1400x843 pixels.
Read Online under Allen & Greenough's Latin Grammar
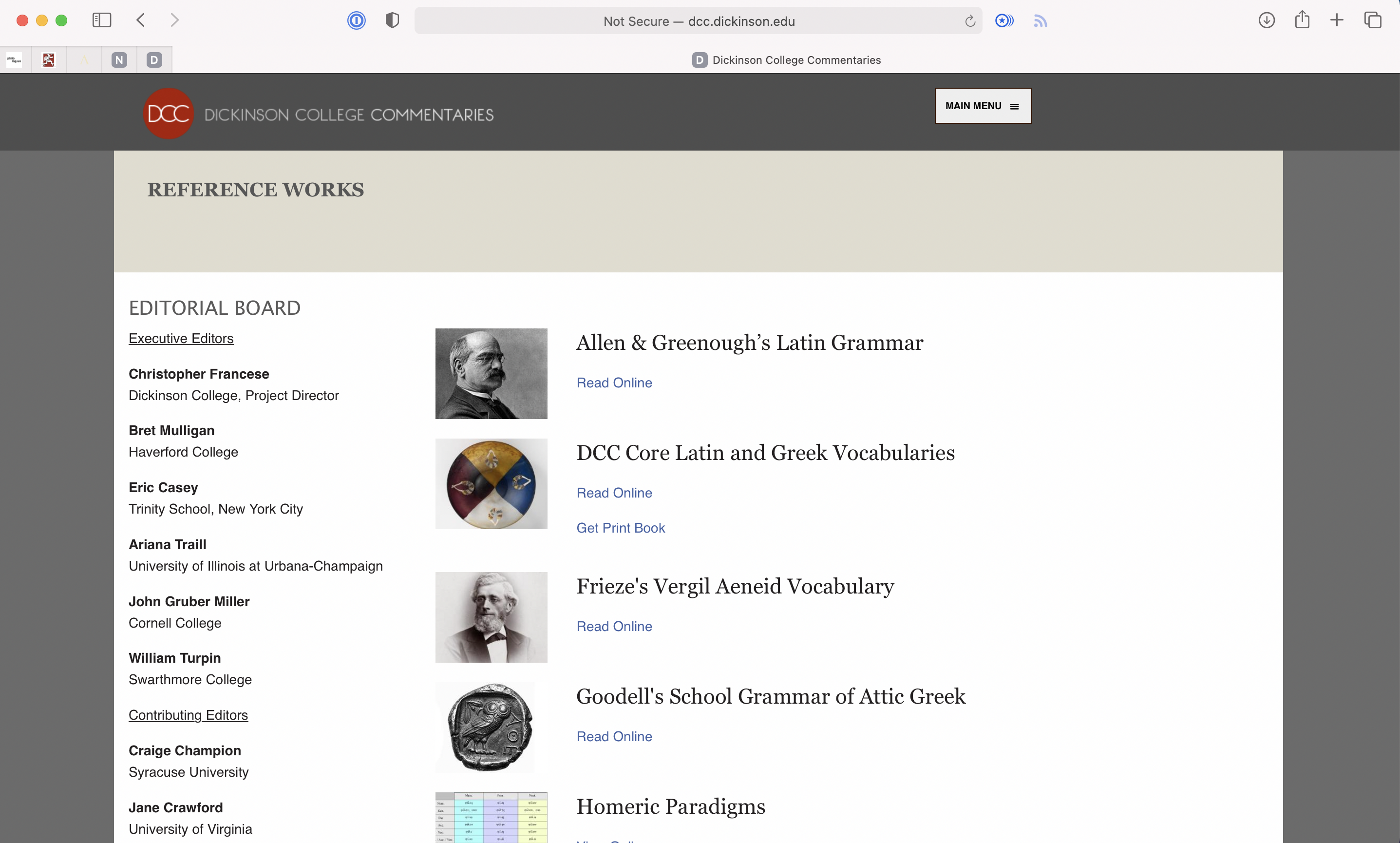(x=614, y=383)
